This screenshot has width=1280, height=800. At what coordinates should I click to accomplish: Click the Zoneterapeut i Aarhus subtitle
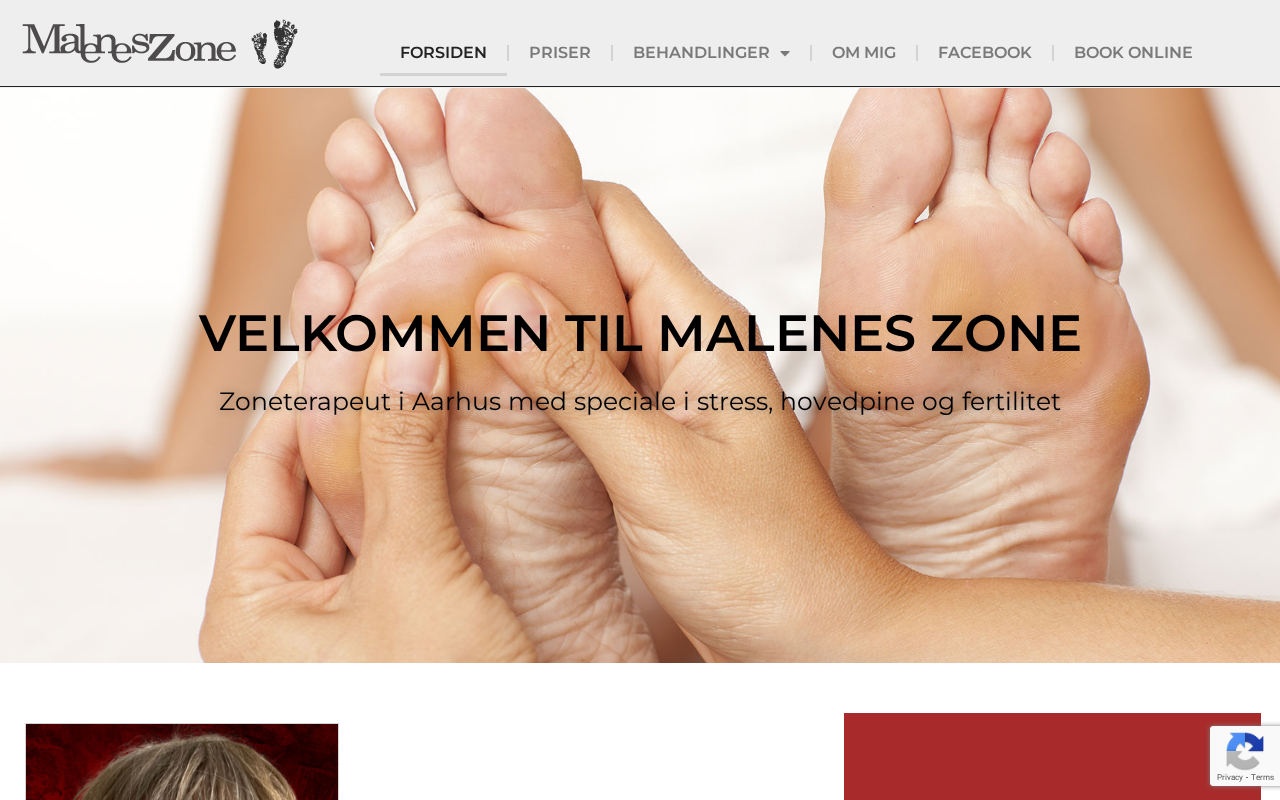coord(640,402)
